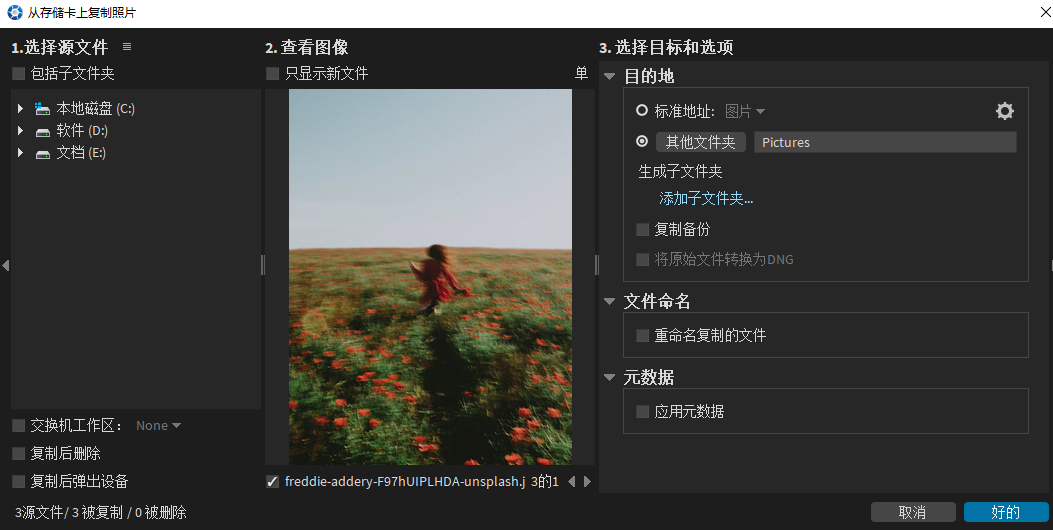
Task: Click the 文档 (E:) drive icon
Action: coord(42,153)
